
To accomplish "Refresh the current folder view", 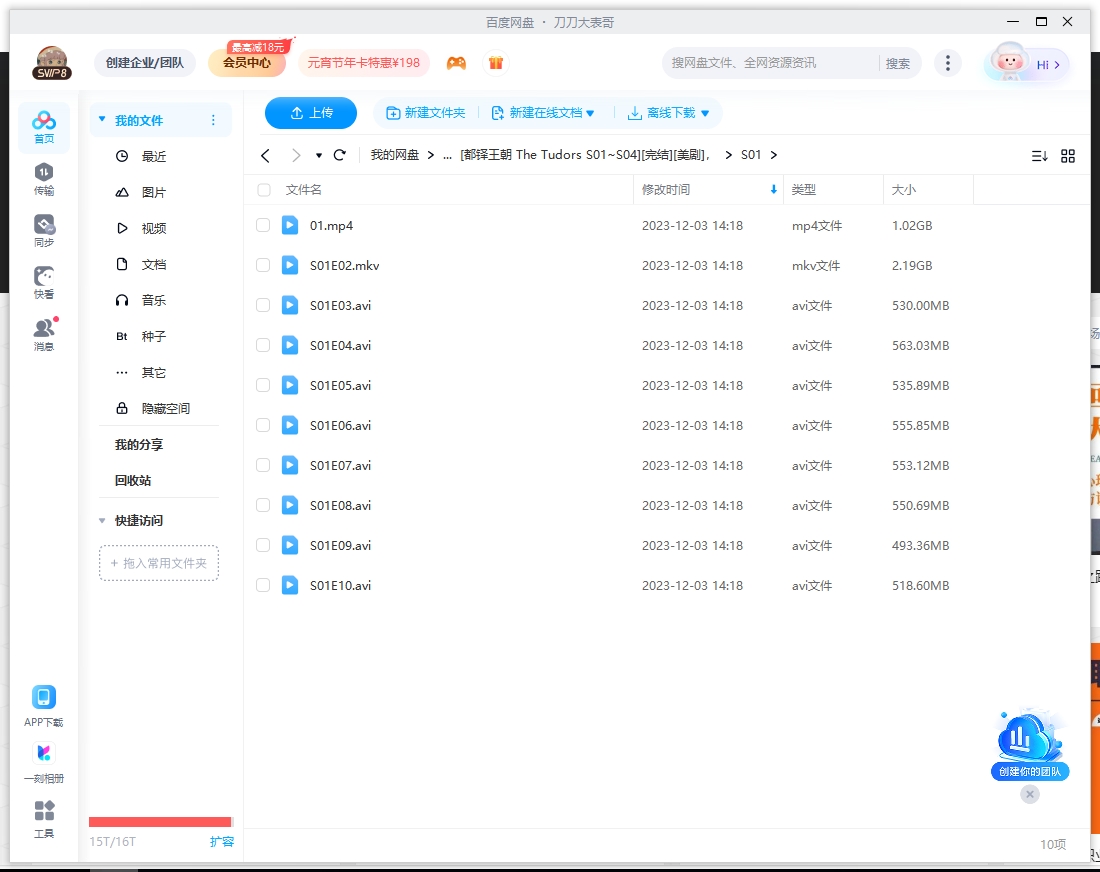I will (339, 155).
